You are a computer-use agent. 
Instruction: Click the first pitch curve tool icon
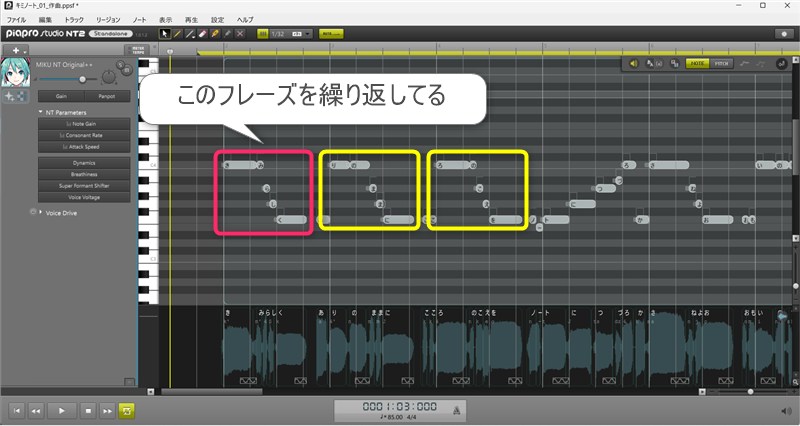click(x=745, y=64)
